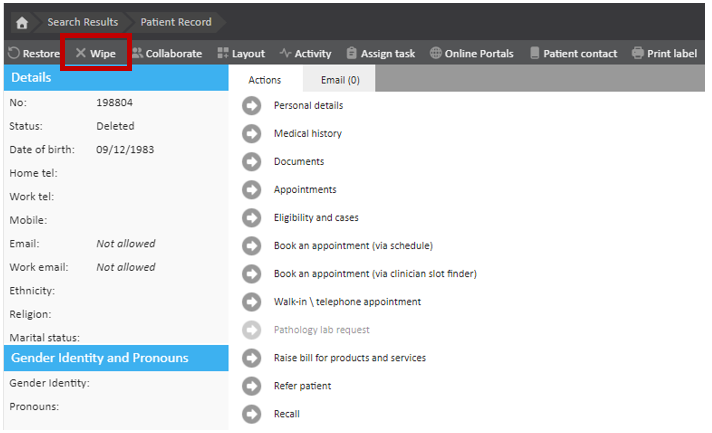Open the Collaborate tool
Image resolution: width=712 pixels, height=433 pixels.
166,54
